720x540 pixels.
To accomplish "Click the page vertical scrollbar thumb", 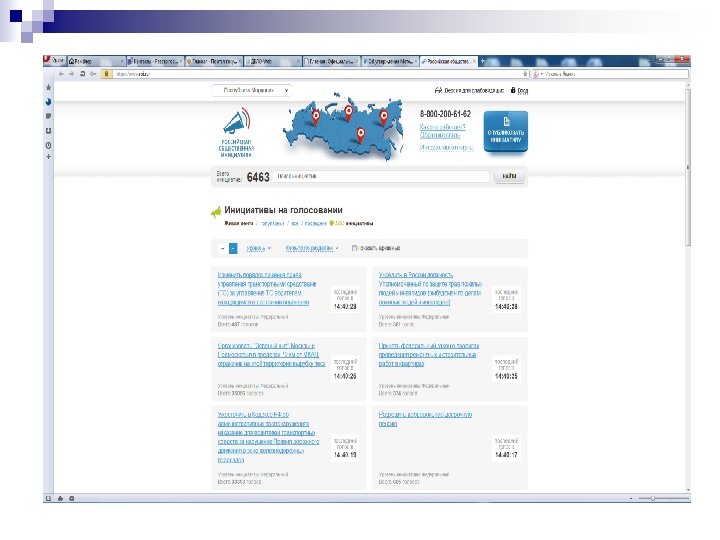I will 687,168.
